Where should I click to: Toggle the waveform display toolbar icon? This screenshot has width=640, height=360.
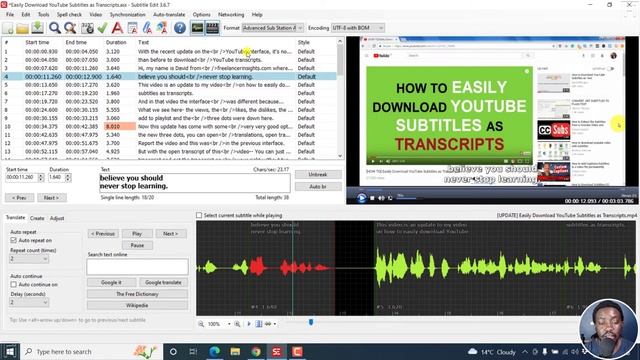pyautogui.click(x=197, y=28)
